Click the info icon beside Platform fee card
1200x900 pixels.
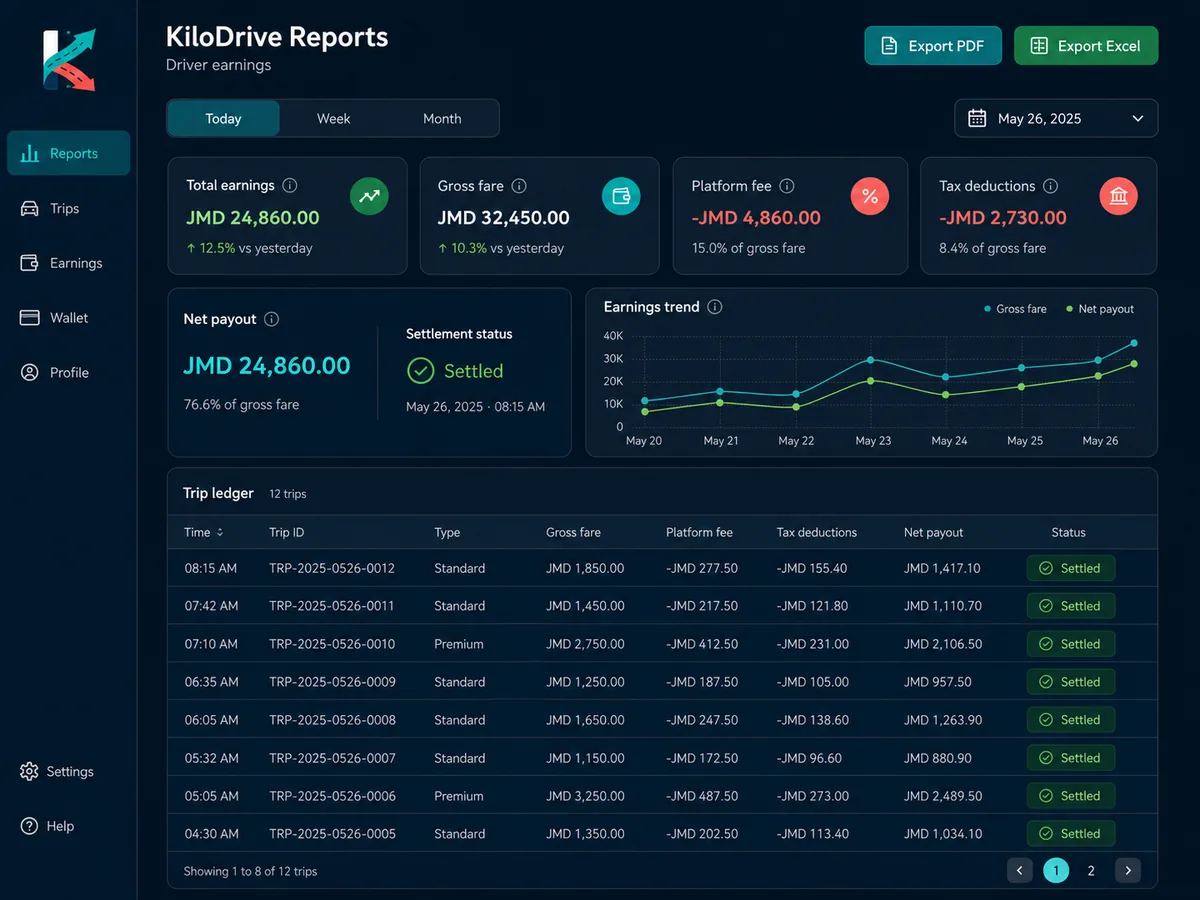coord(787,186)
